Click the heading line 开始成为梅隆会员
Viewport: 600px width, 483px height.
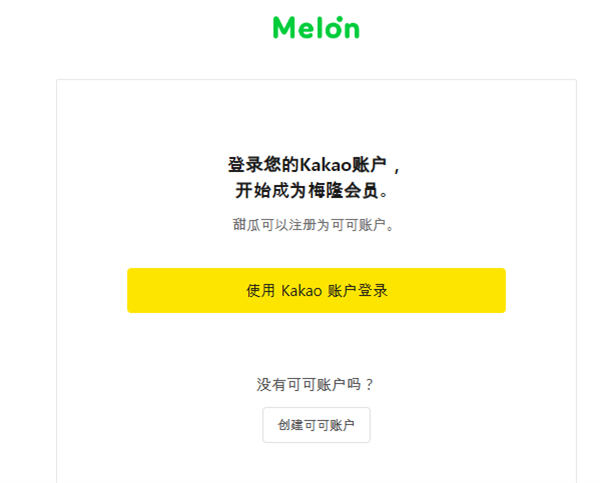click(312, 190)
